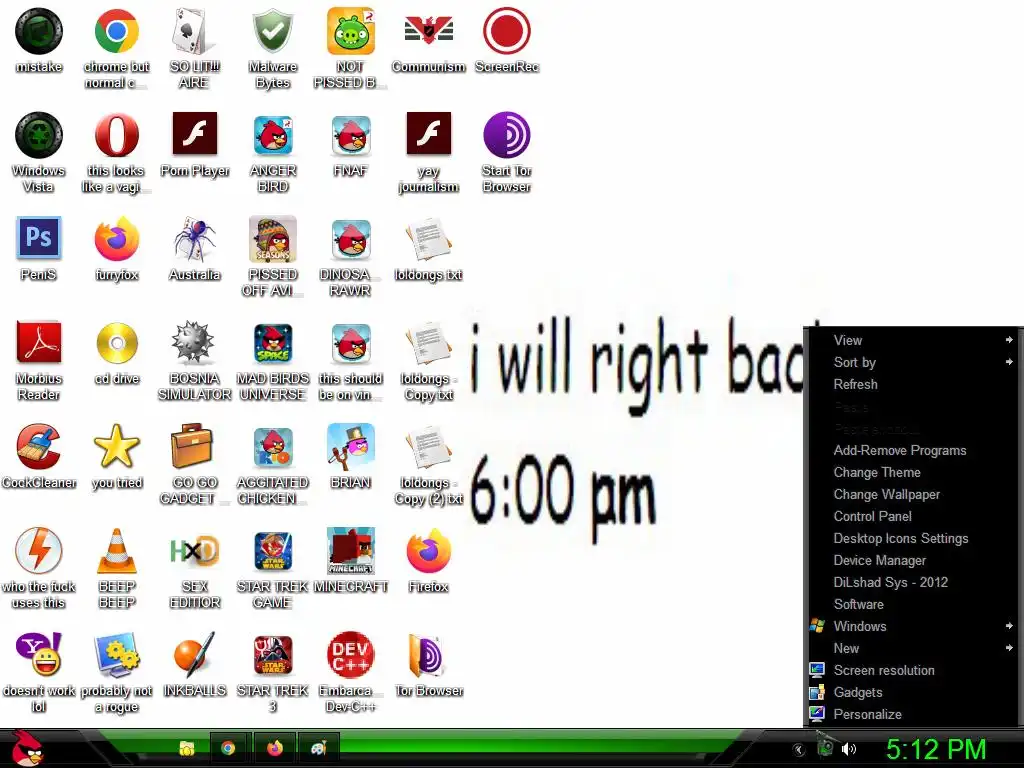The image size is (1024, 768).
Task: Click the volume speaker tray icon
Action: [849, 749]
